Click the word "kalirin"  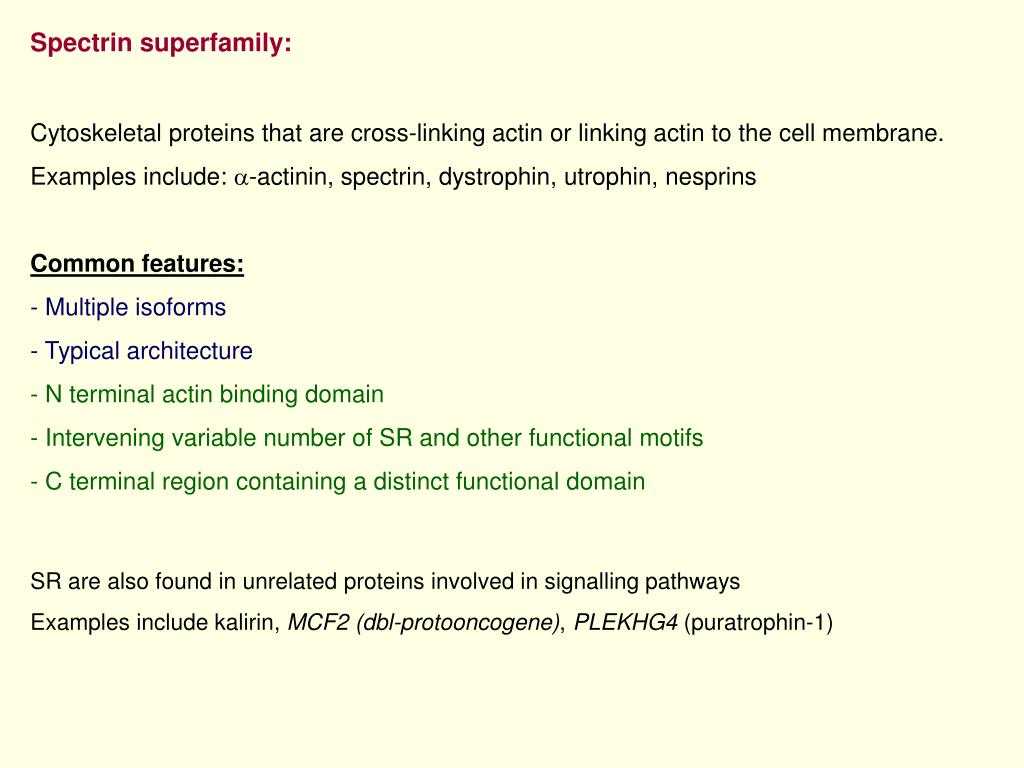tap(244, 623)
